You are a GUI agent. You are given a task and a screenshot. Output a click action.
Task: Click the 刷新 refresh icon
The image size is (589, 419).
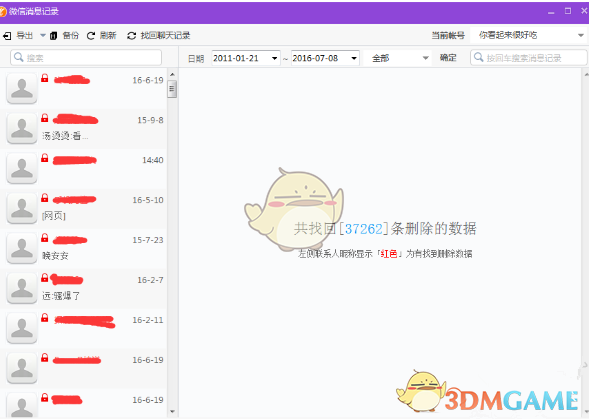91,36
